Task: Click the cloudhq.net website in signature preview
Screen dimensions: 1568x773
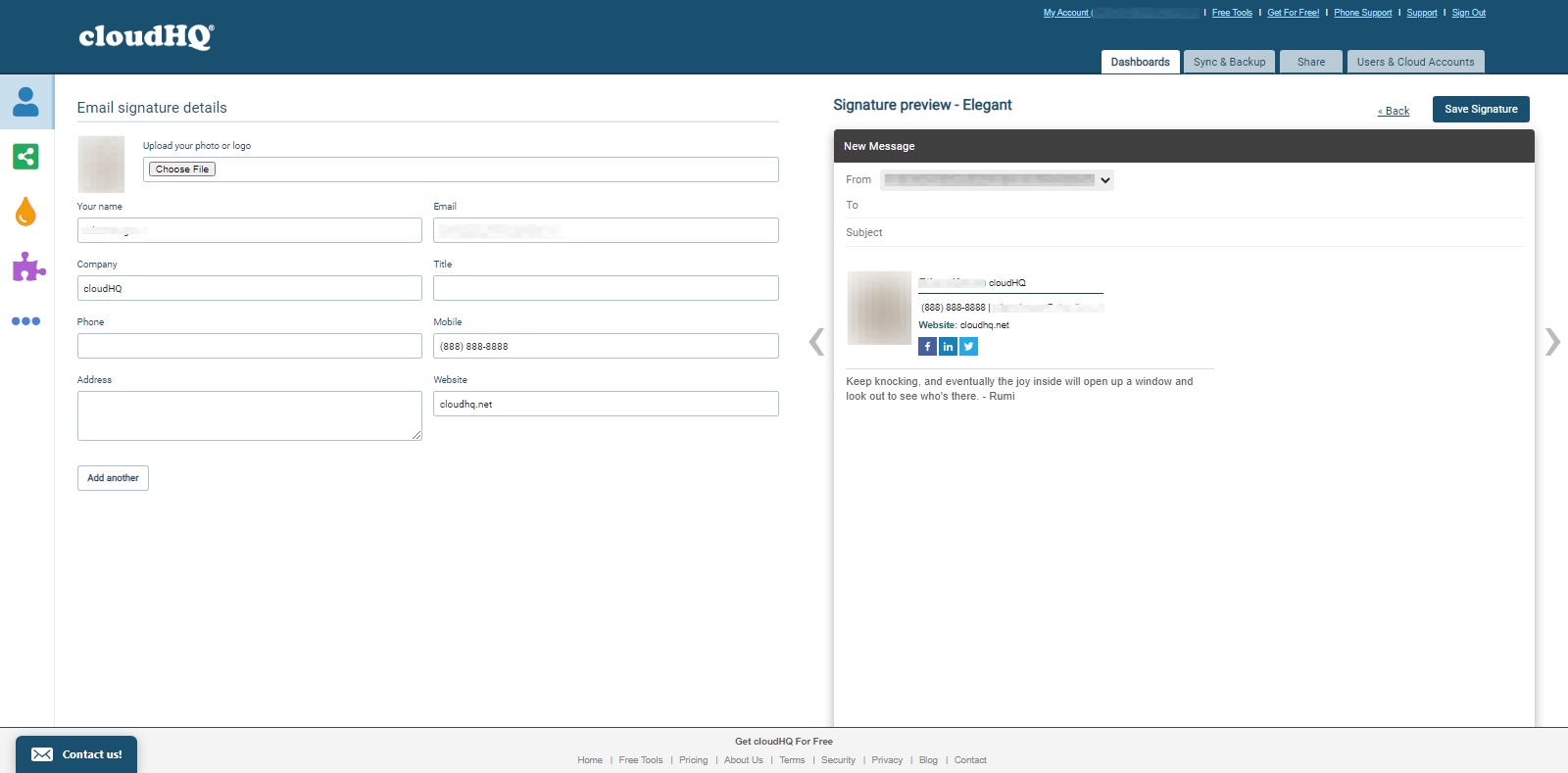Action: [x=984, y=325]
